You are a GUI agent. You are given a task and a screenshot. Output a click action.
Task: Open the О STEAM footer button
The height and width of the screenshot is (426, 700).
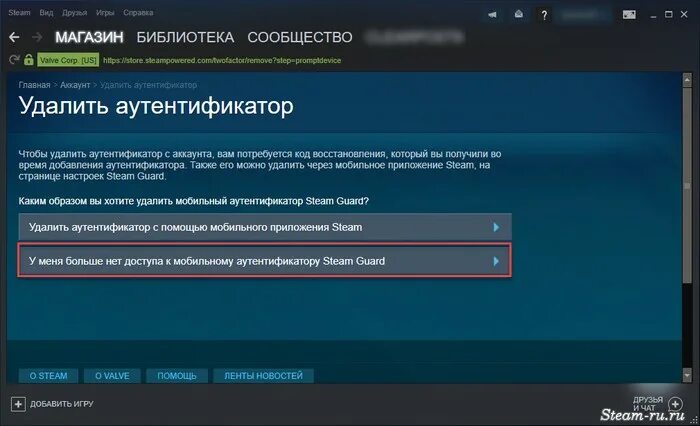pyautogui.click(x=48, y=376)
